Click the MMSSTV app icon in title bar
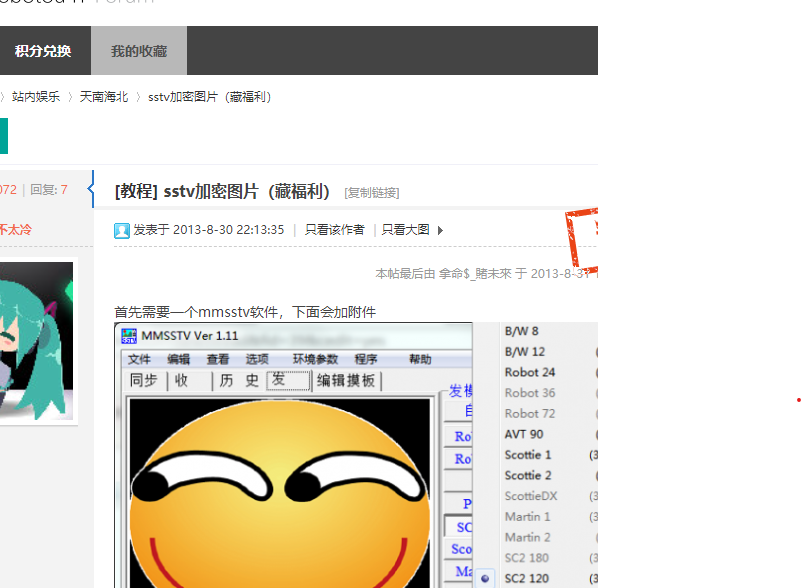Screen dimensions: 802x588 [129, 336]
